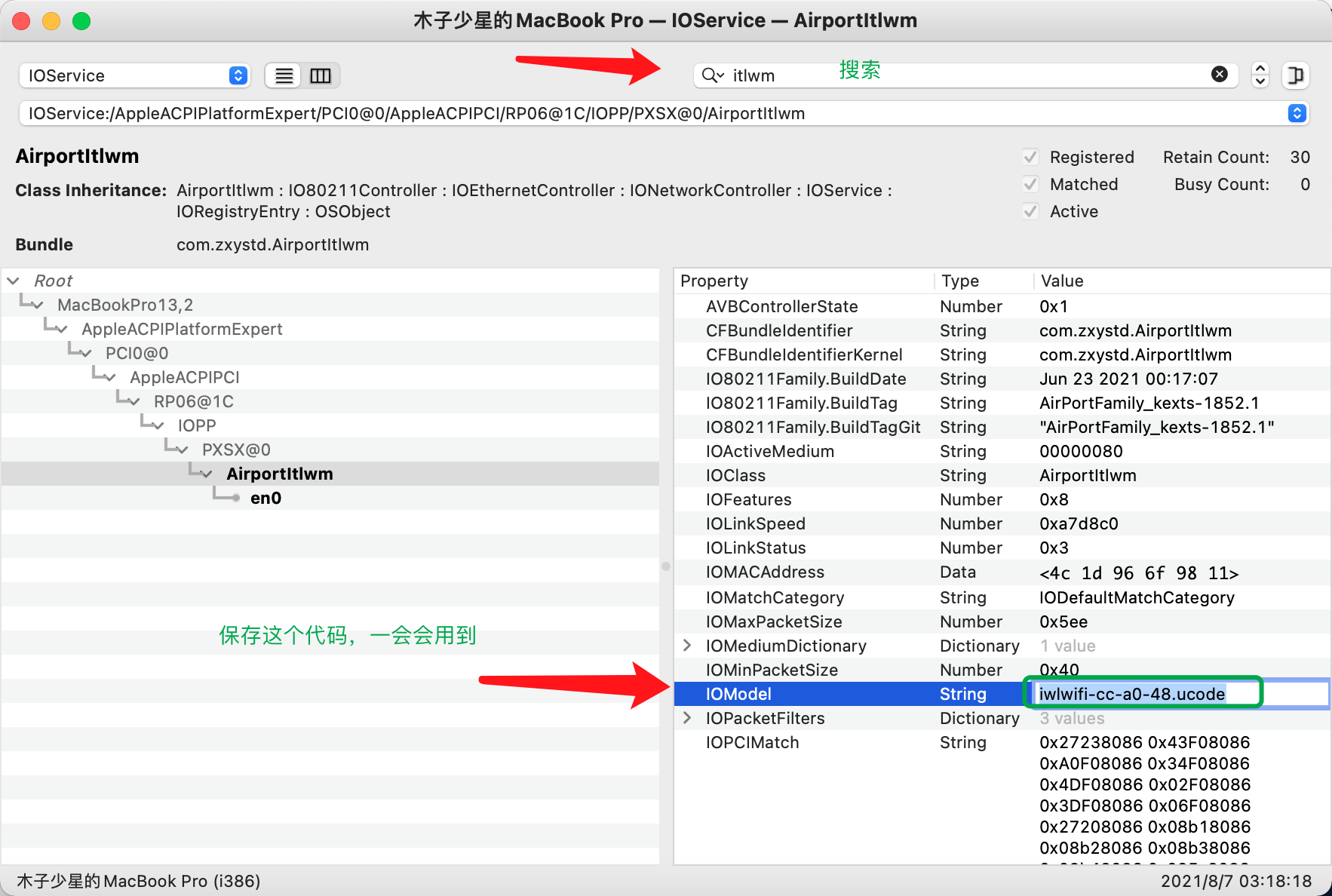Expand the IOPacketFilters row
Viewport: 1332px width, 896px height.
coord(687,718)
